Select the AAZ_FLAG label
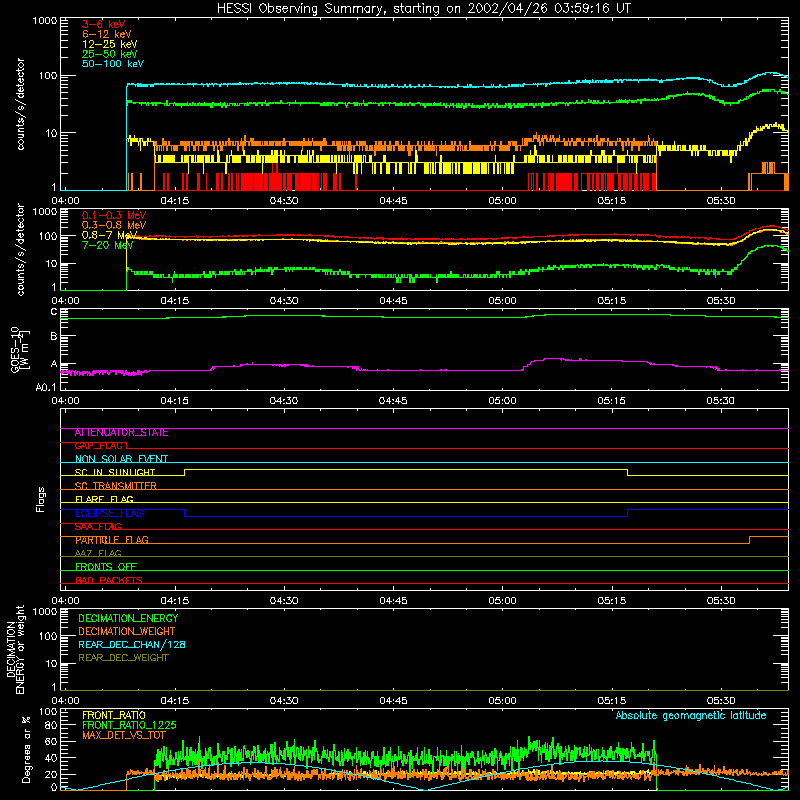This screenshot has height=800, width=800. coord(98,554)
